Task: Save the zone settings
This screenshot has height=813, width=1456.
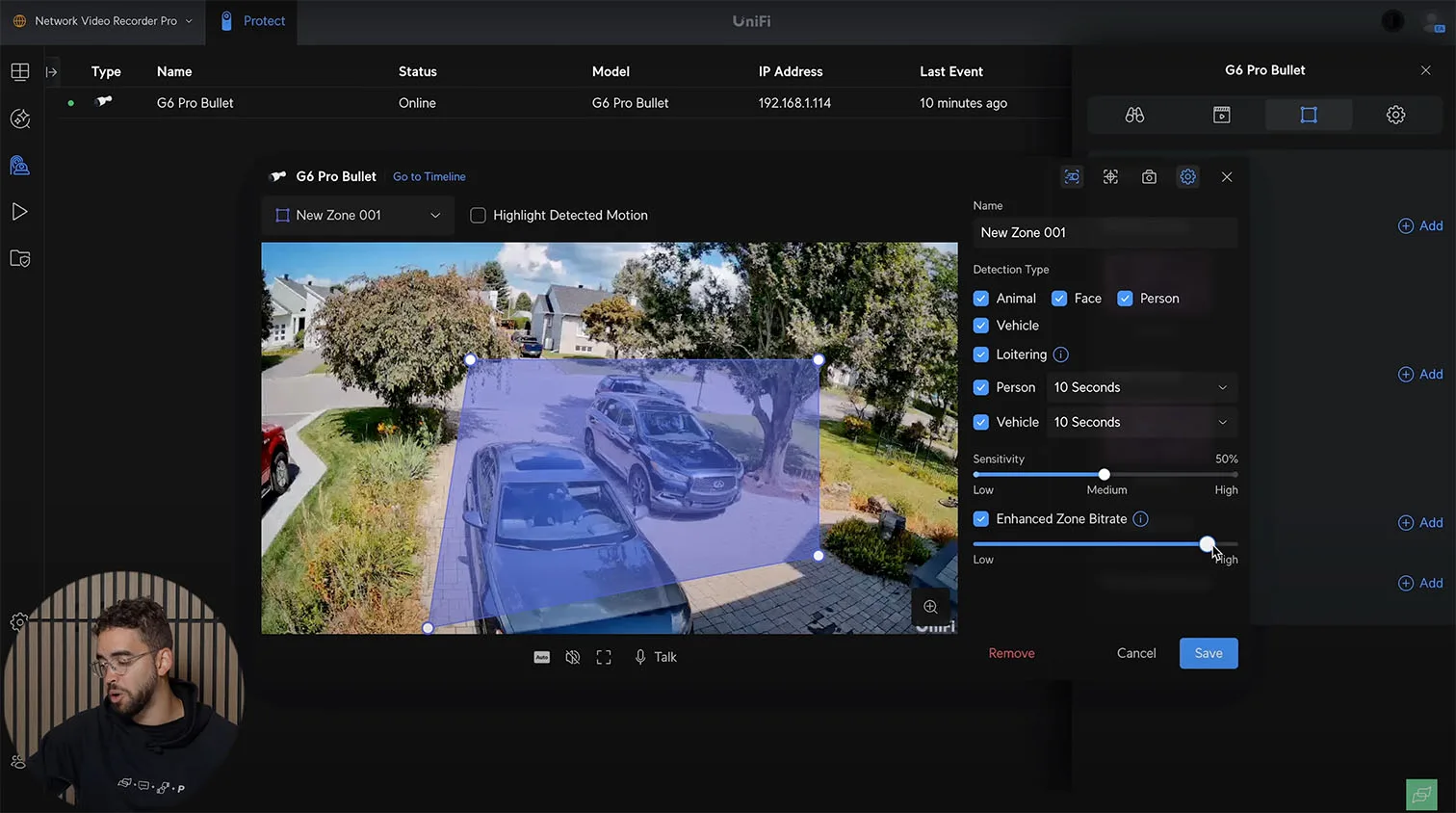Action: (x=1209, y=653)
